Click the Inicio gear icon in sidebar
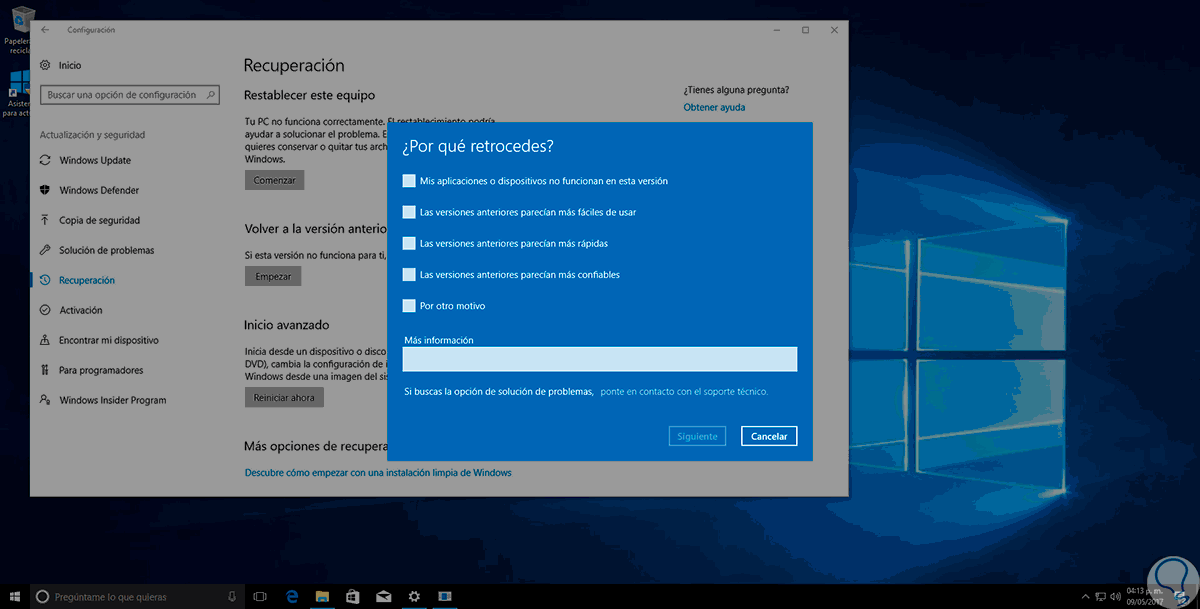 (x=45, y=65)
